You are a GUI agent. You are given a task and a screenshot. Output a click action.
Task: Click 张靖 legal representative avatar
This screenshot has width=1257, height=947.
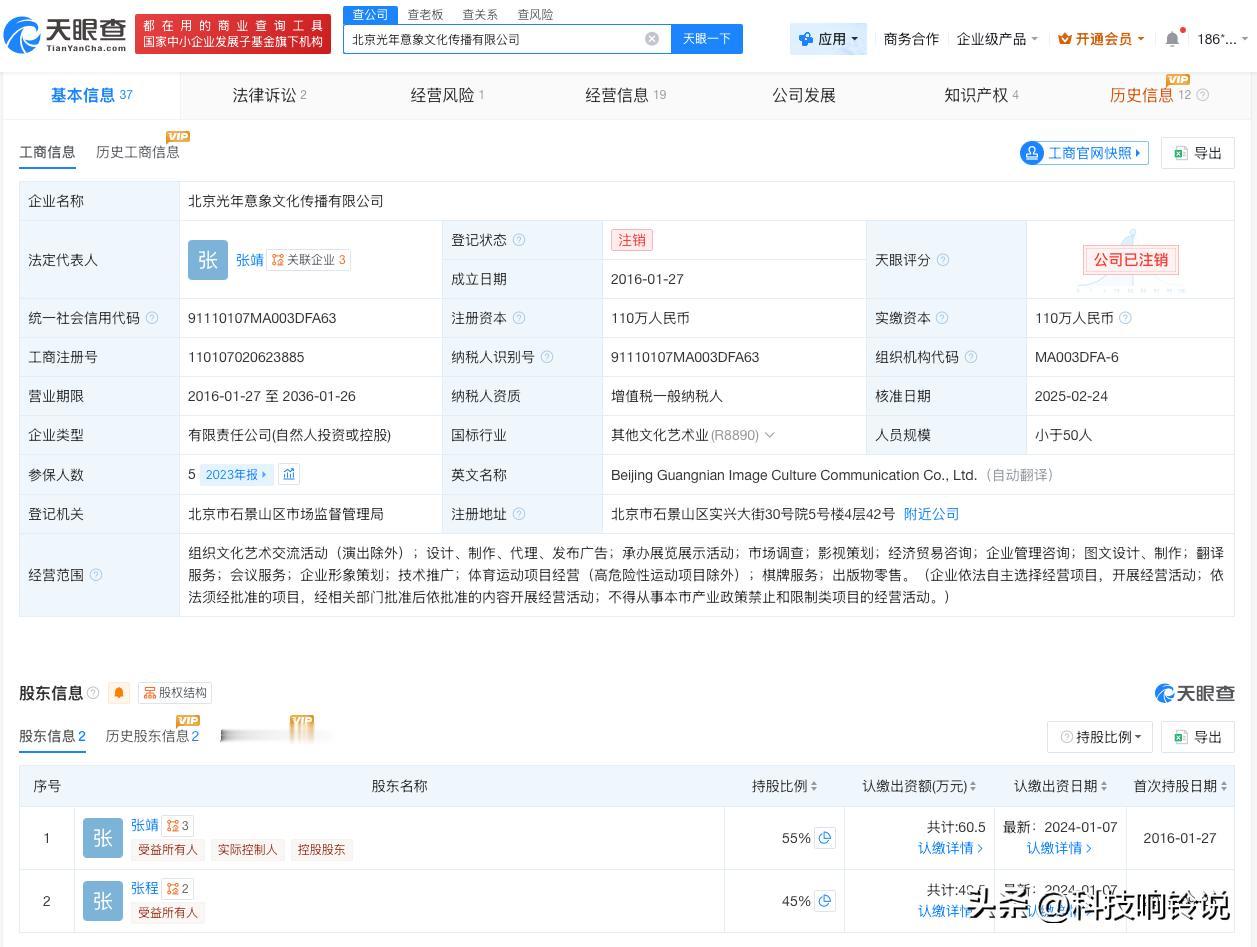208,260
